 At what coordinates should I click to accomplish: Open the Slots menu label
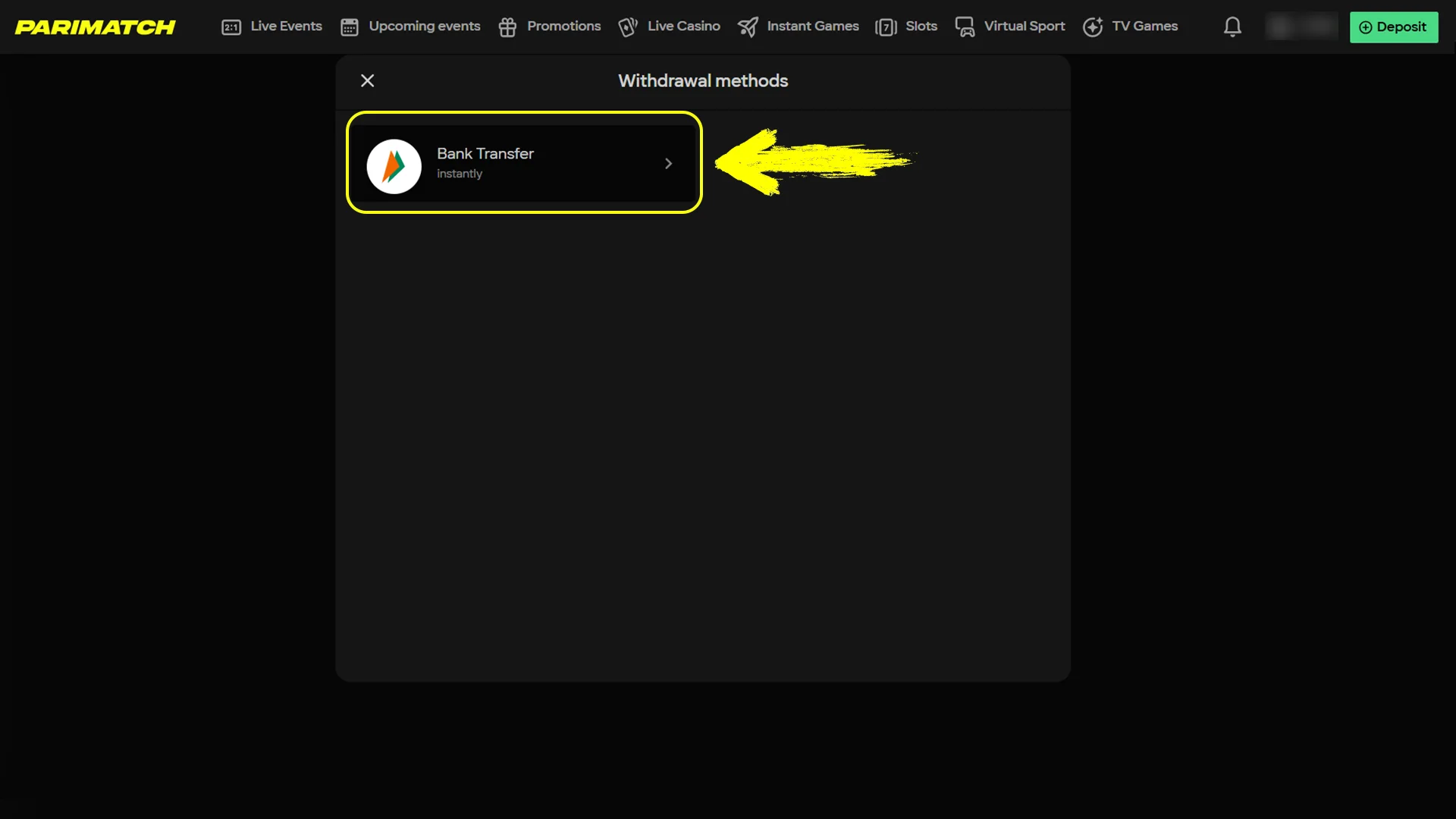pyautogui.click(x=921, y=27)
